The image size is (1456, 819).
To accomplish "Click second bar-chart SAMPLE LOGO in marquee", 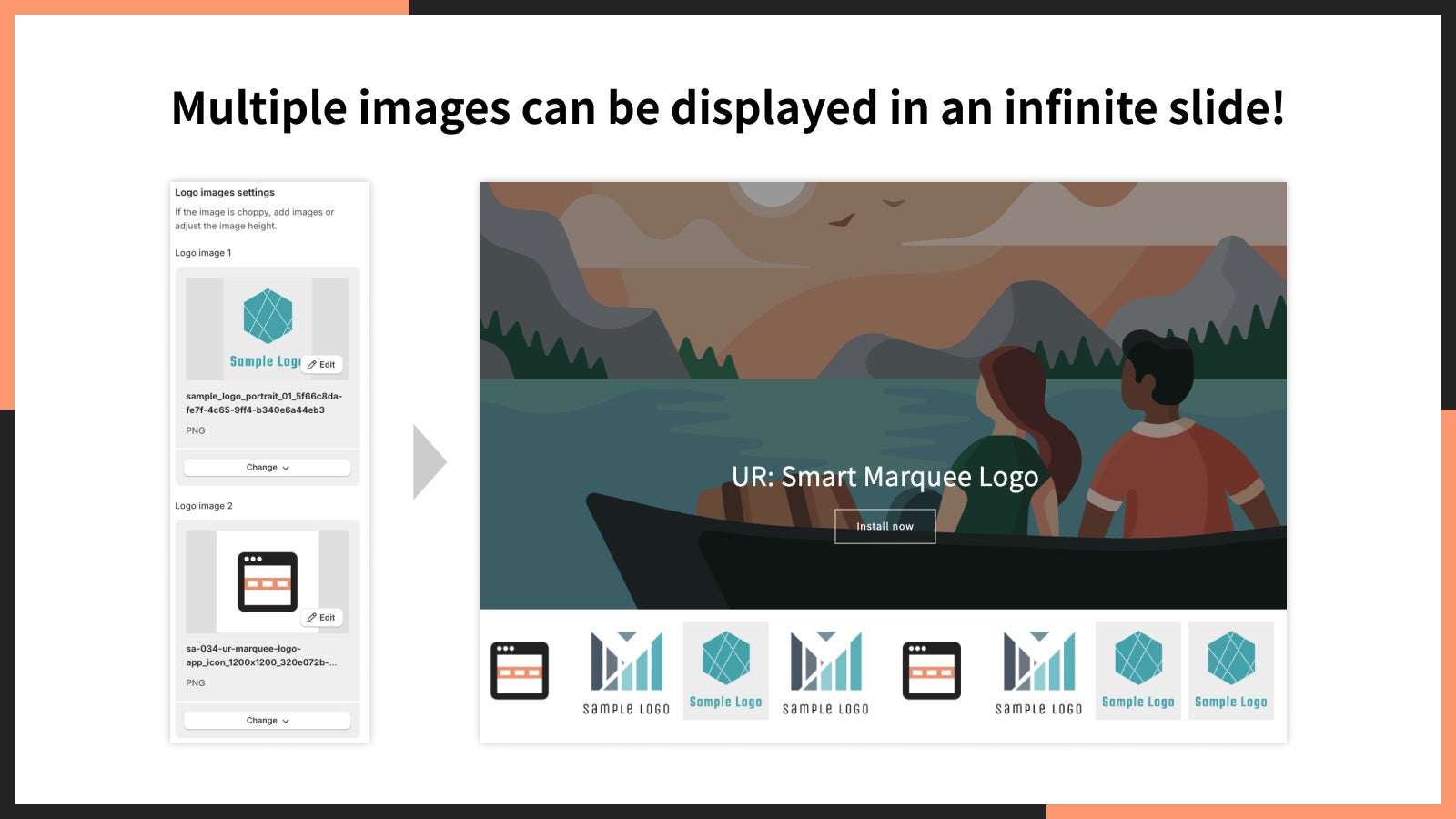I will 825,672.
